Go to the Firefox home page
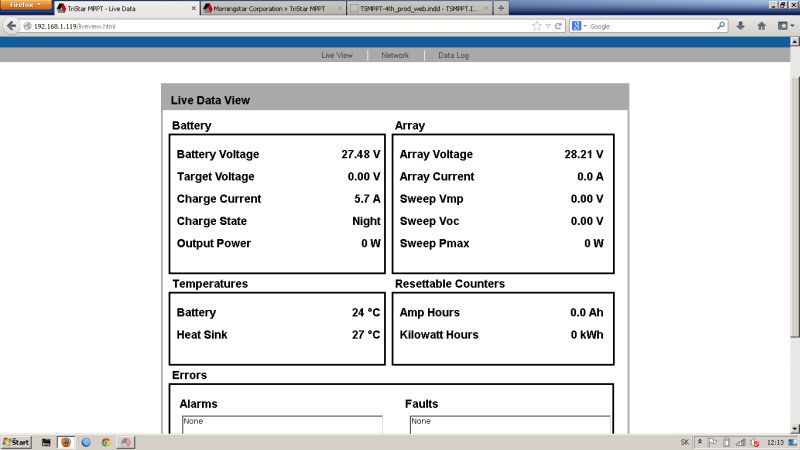This screenshot has height=450, width=800. coord(761,26)
